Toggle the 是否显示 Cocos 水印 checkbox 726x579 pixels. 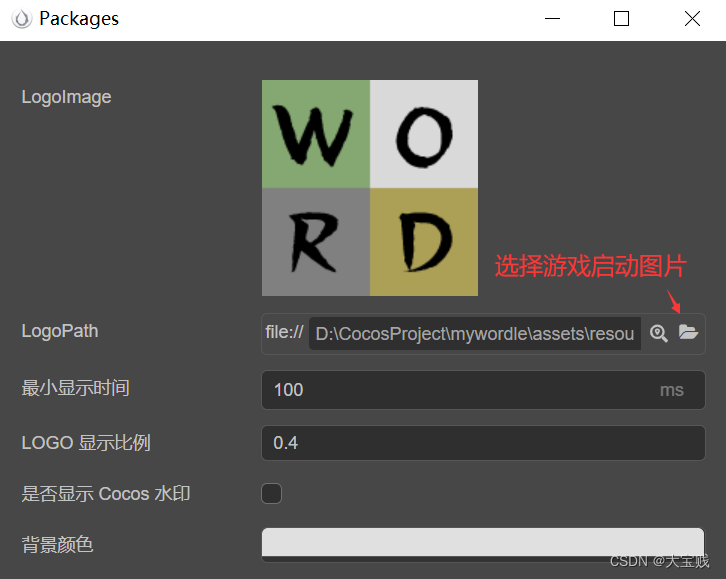coord(272,493)
